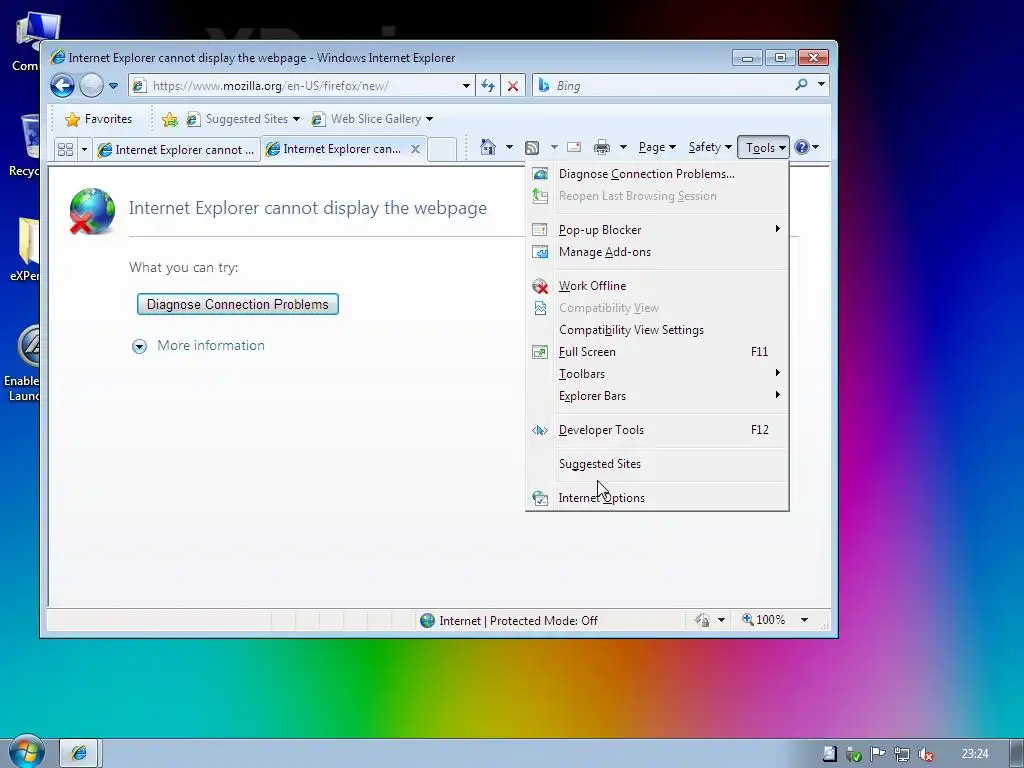Click the Back navigation arrow button

point(63,86)
